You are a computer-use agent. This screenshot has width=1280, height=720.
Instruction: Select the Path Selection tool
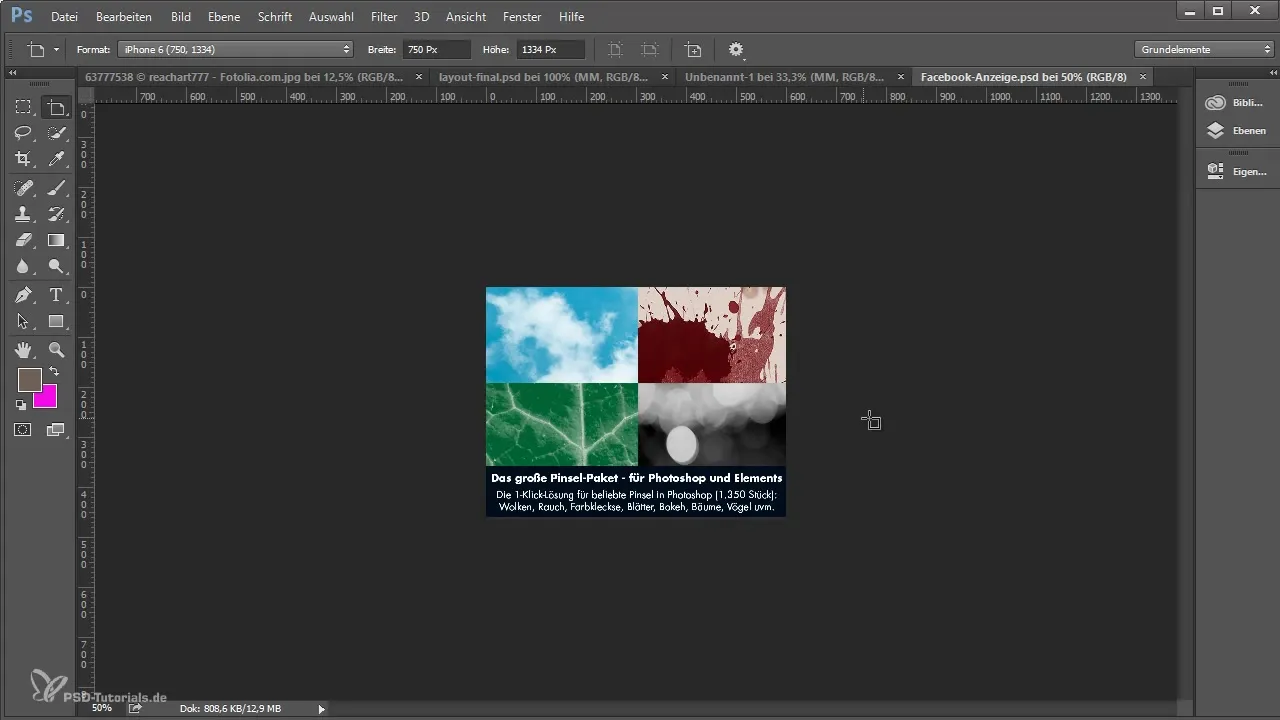pyautogui.click(x=23, y=321)
